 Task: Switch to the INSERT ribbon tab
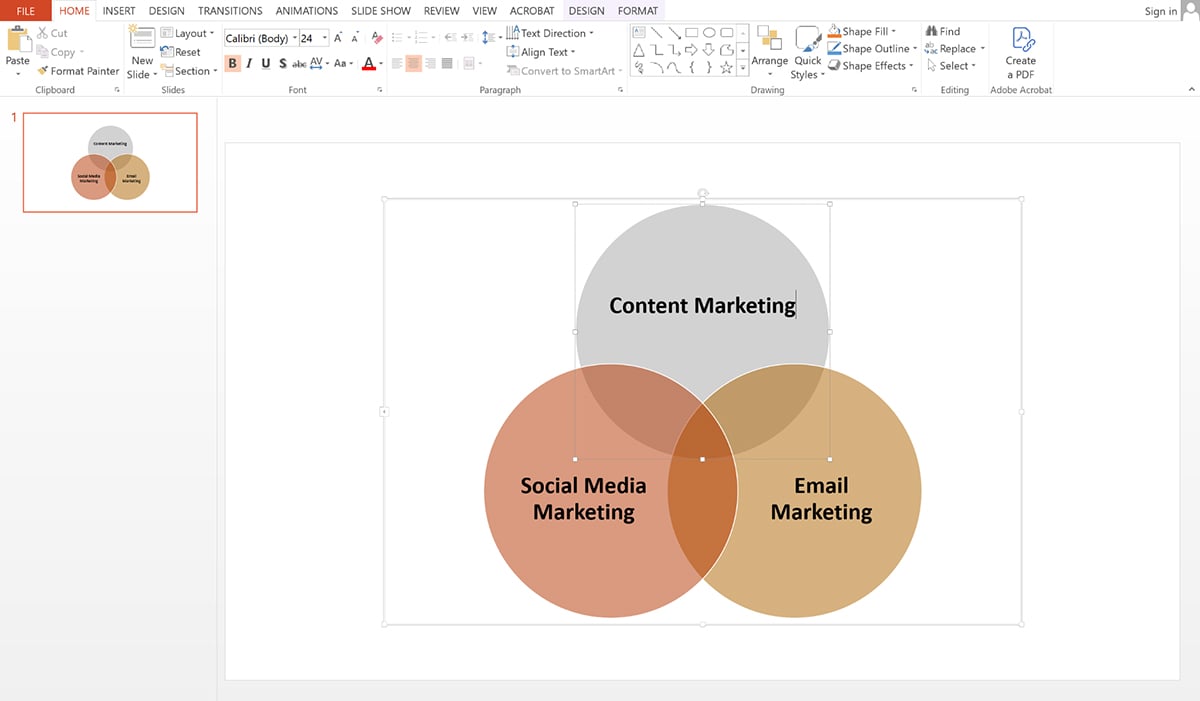119,10
